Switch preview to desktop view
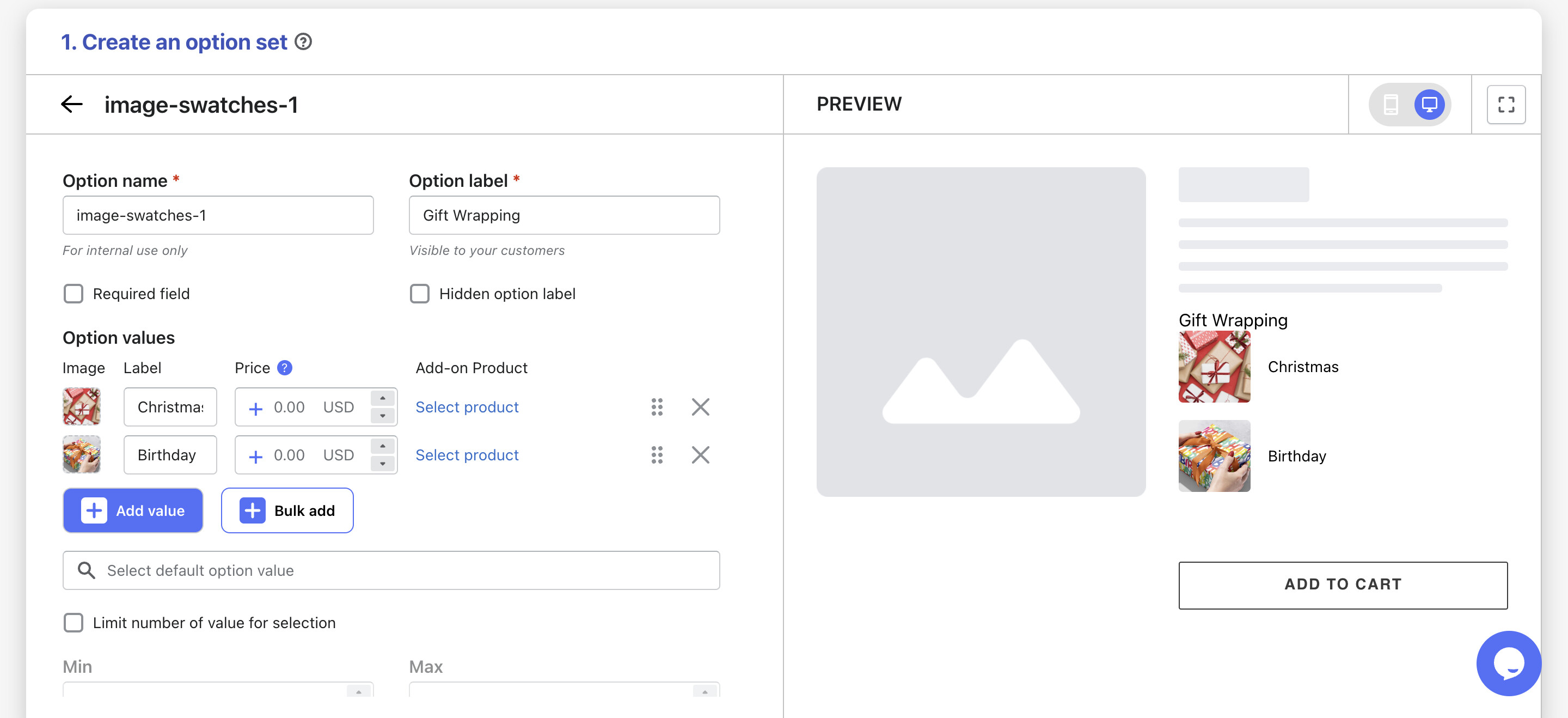This screenshot has height=718, width=1568. 1429,104
